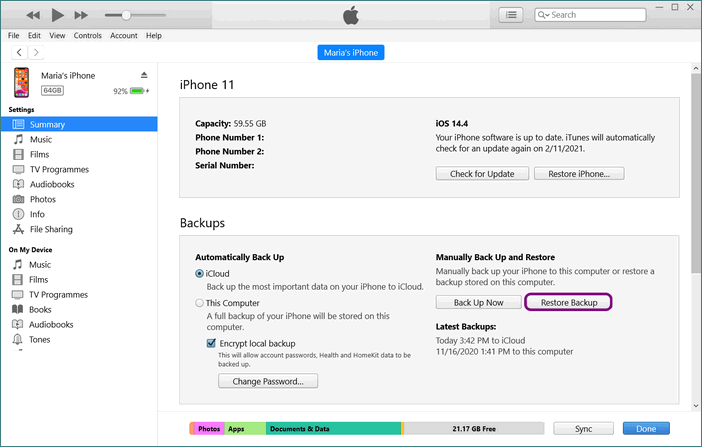Open the Help menu

click(x=154, y=35)
